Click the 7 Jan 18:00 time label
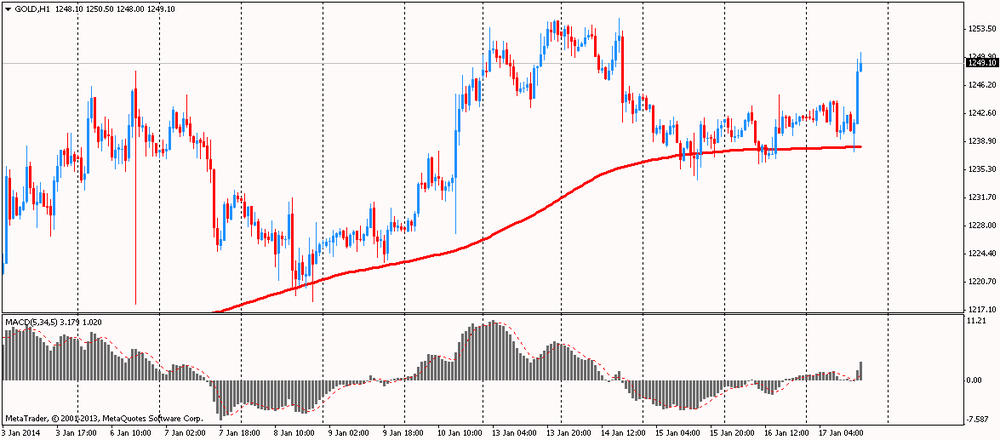The height and width of the screenshot is (440, 1000). click(x=239, y=432)
